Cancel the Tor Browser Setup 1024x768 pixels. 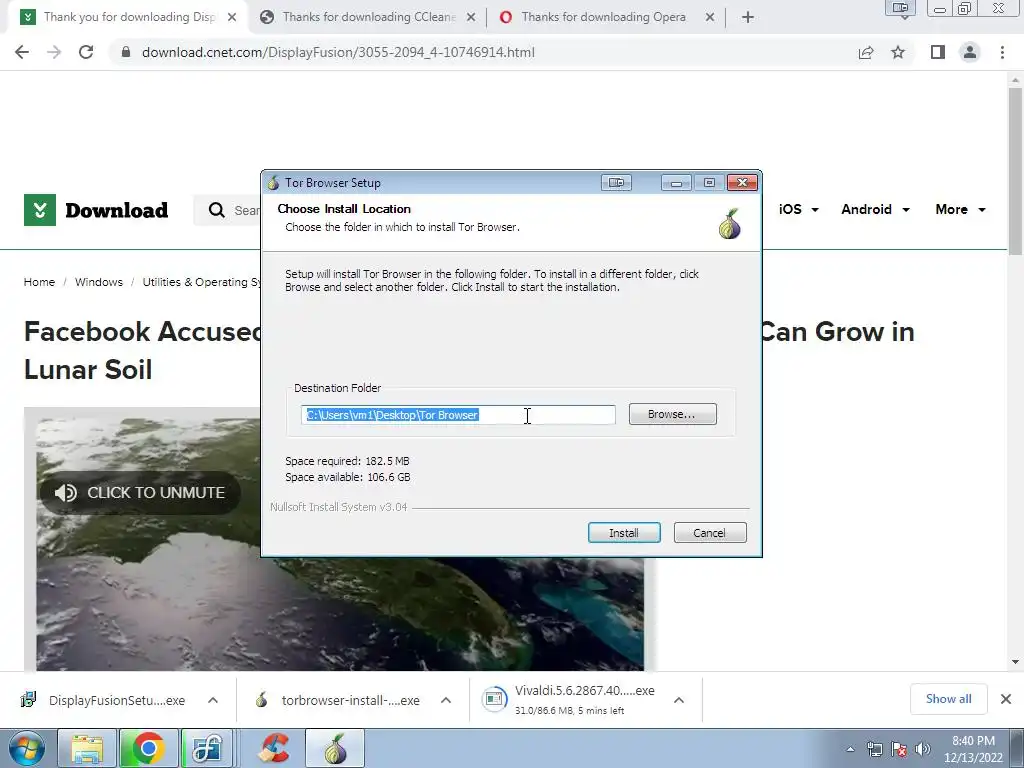tap(709, 533)
